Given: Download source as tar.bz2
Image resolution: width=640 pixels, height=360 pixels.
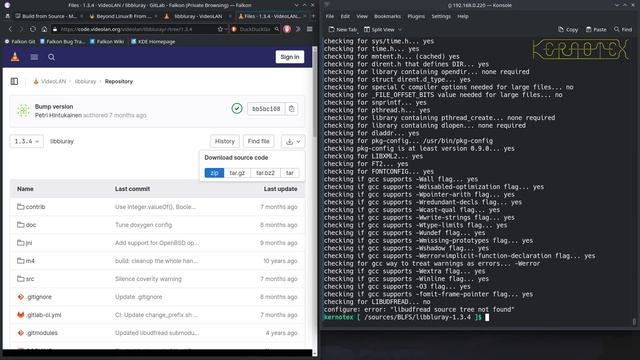Looking at the screenshot, I should (265, 173).
